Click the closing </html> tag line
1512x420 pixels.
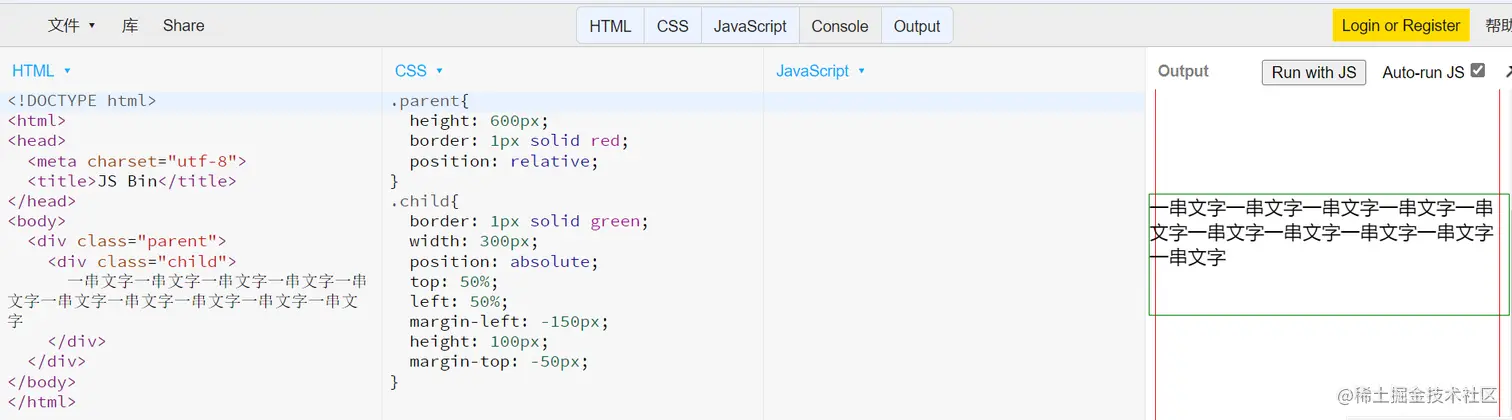tap(42, 401)
